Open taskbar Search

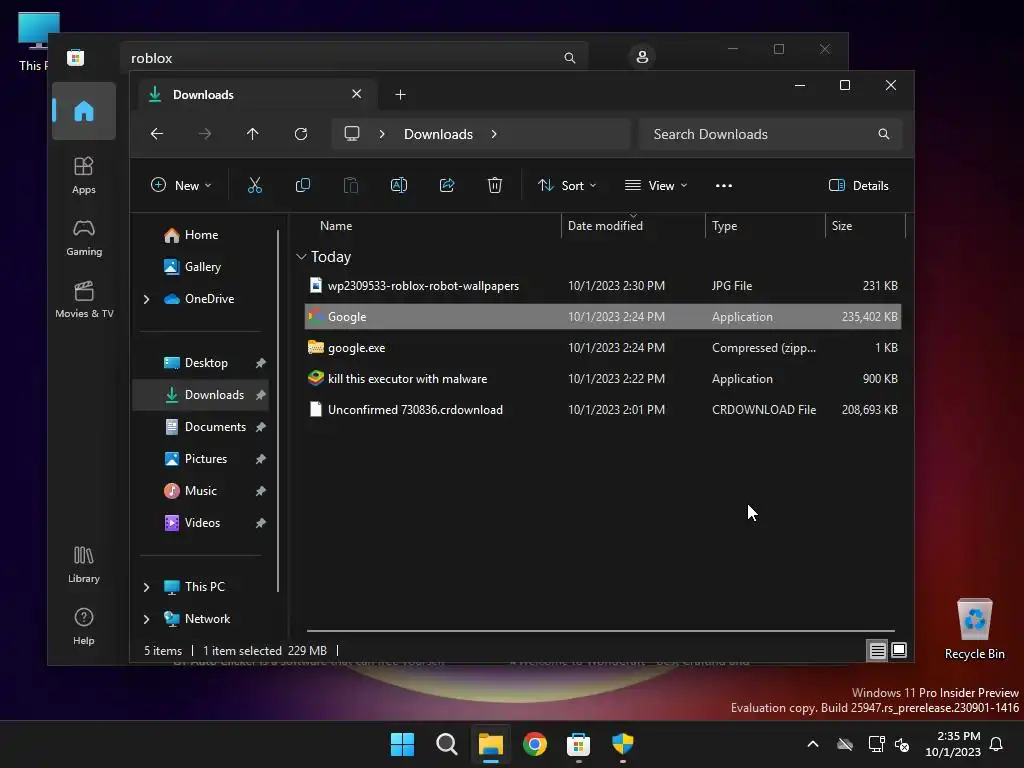[447, 744]
